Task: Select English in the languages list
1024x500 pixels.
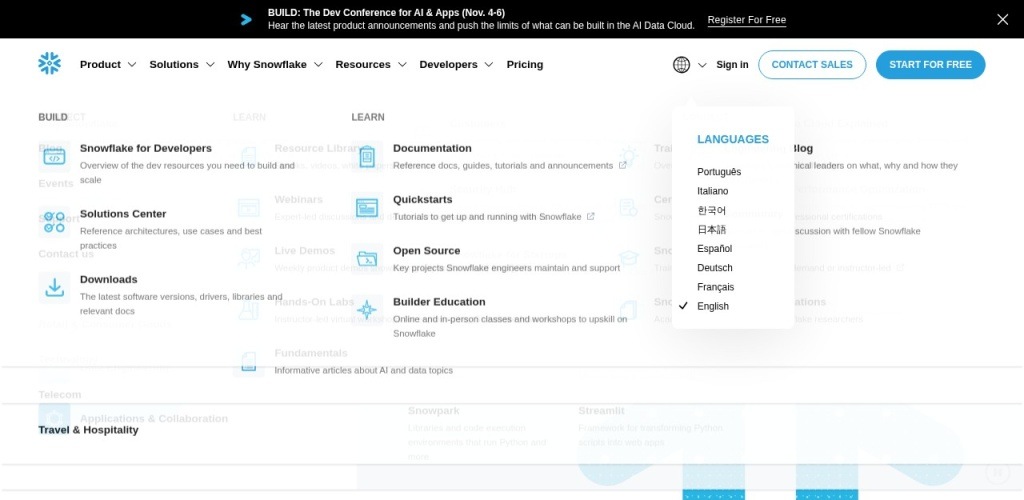Action: 713,306
